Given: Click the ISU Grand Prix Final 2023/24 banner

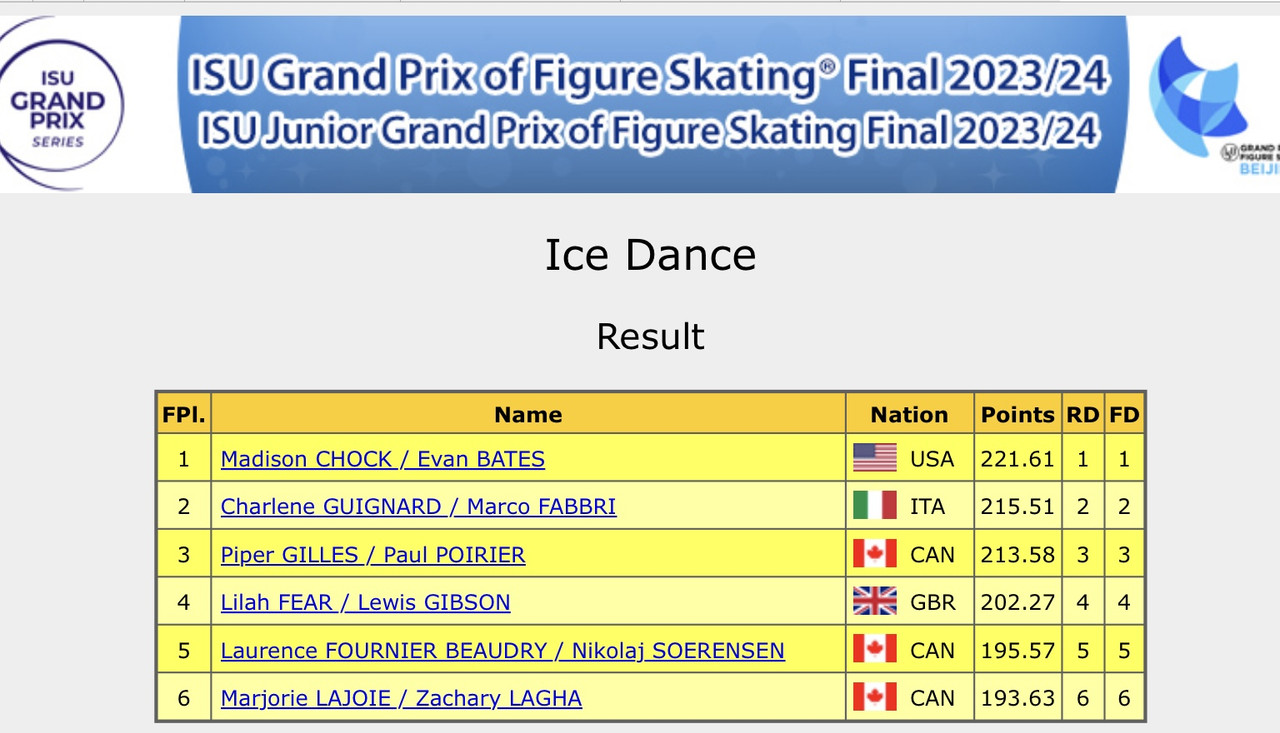Looking at the screenshot, I should point(650,104).
